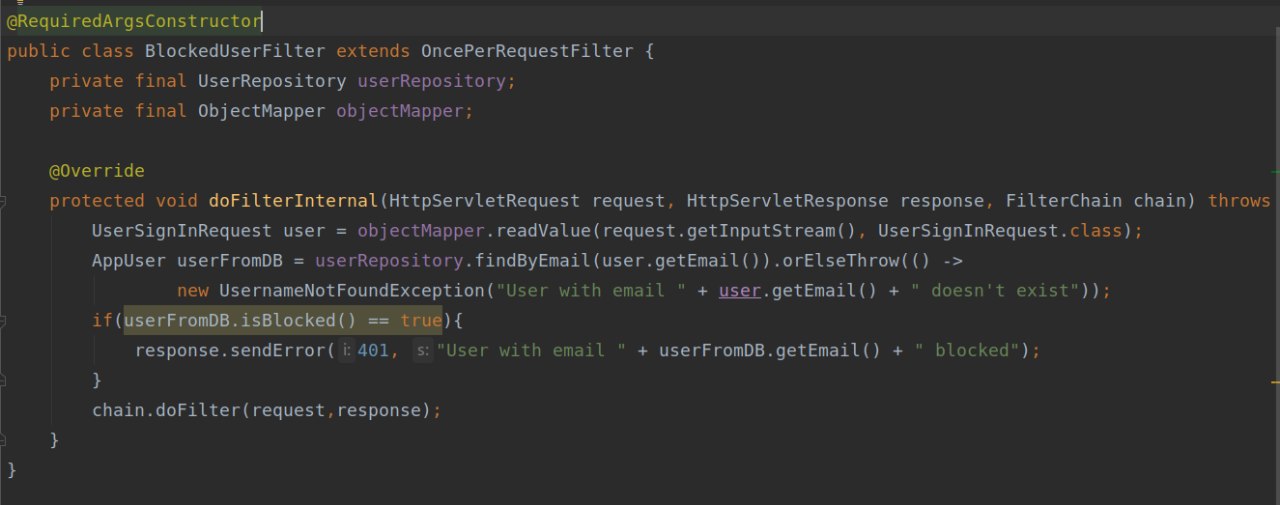This screenshot has height=505, width=1280.
Task: Click the fold end marker beside the if block's closing brace
Action: tap(3, 381)
